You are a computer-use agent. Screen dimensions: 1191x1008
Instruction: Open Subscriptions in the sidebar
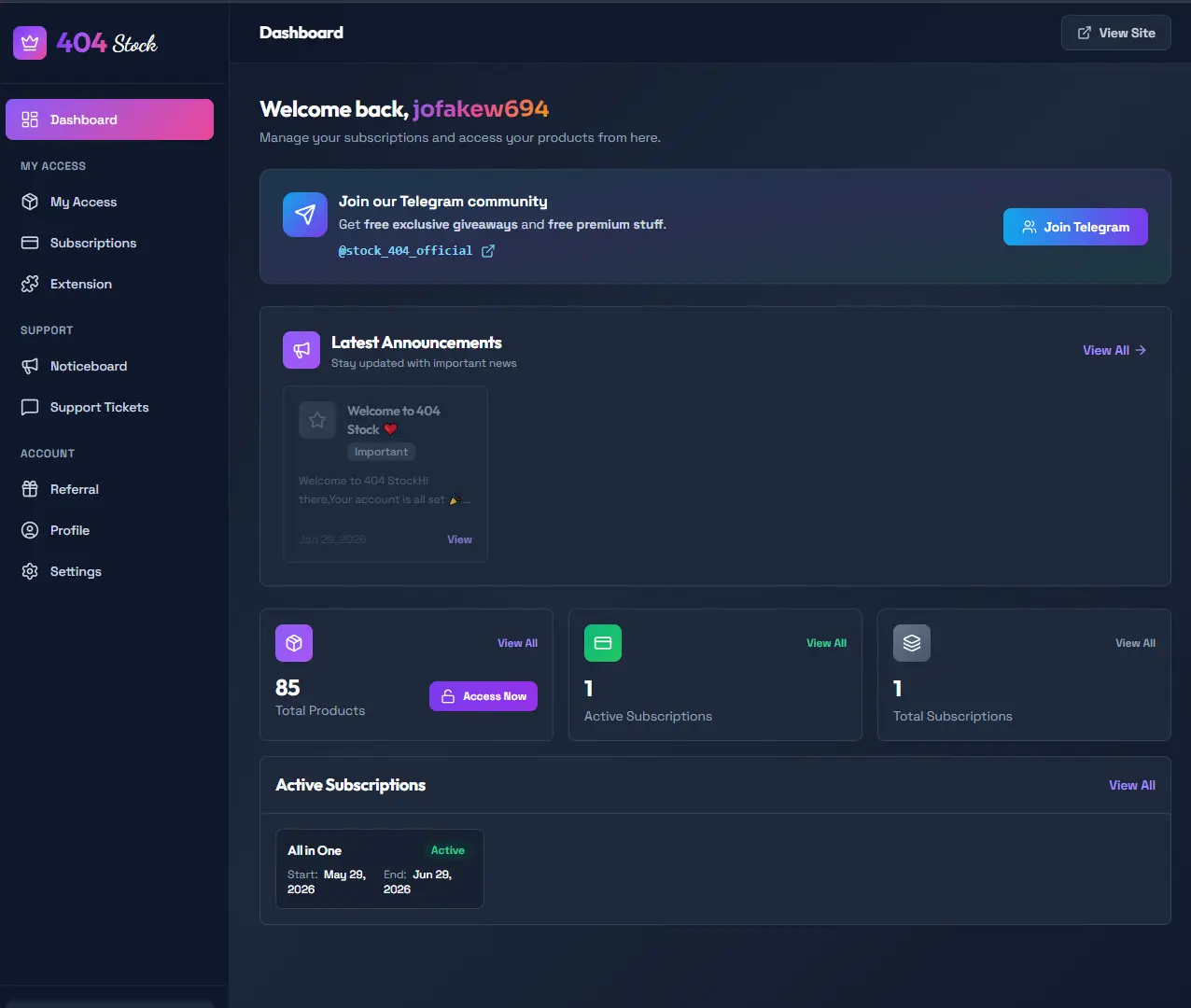click(x=109, y=243)
